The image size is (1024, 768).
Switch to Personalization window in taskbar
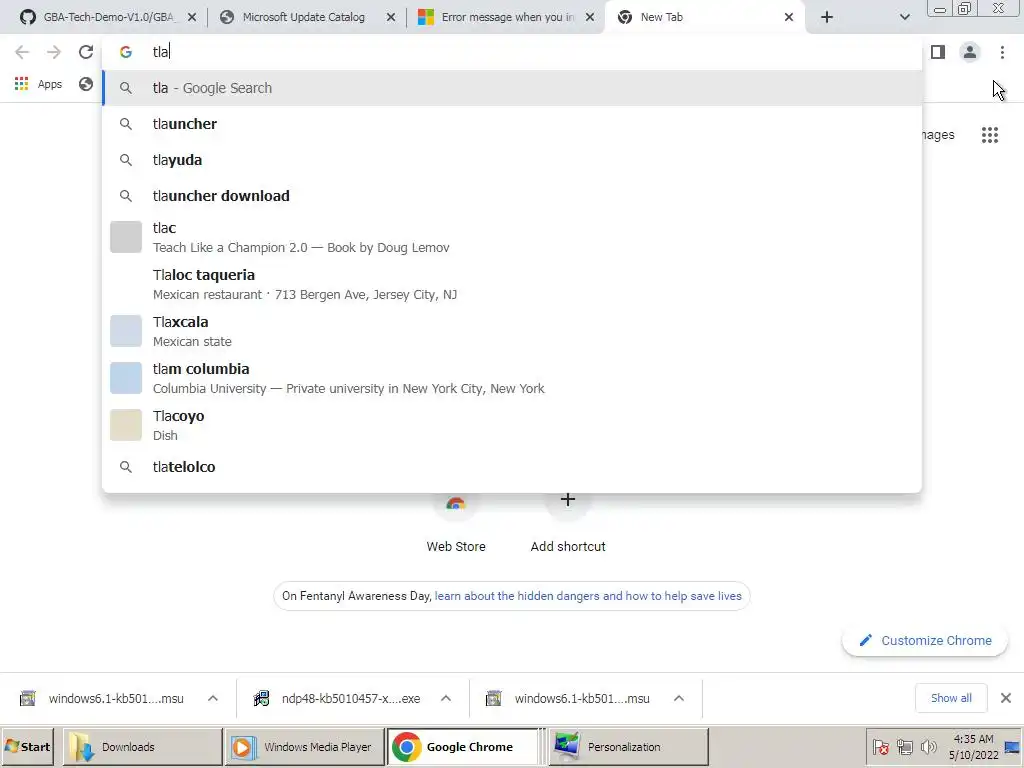point(628,746)
